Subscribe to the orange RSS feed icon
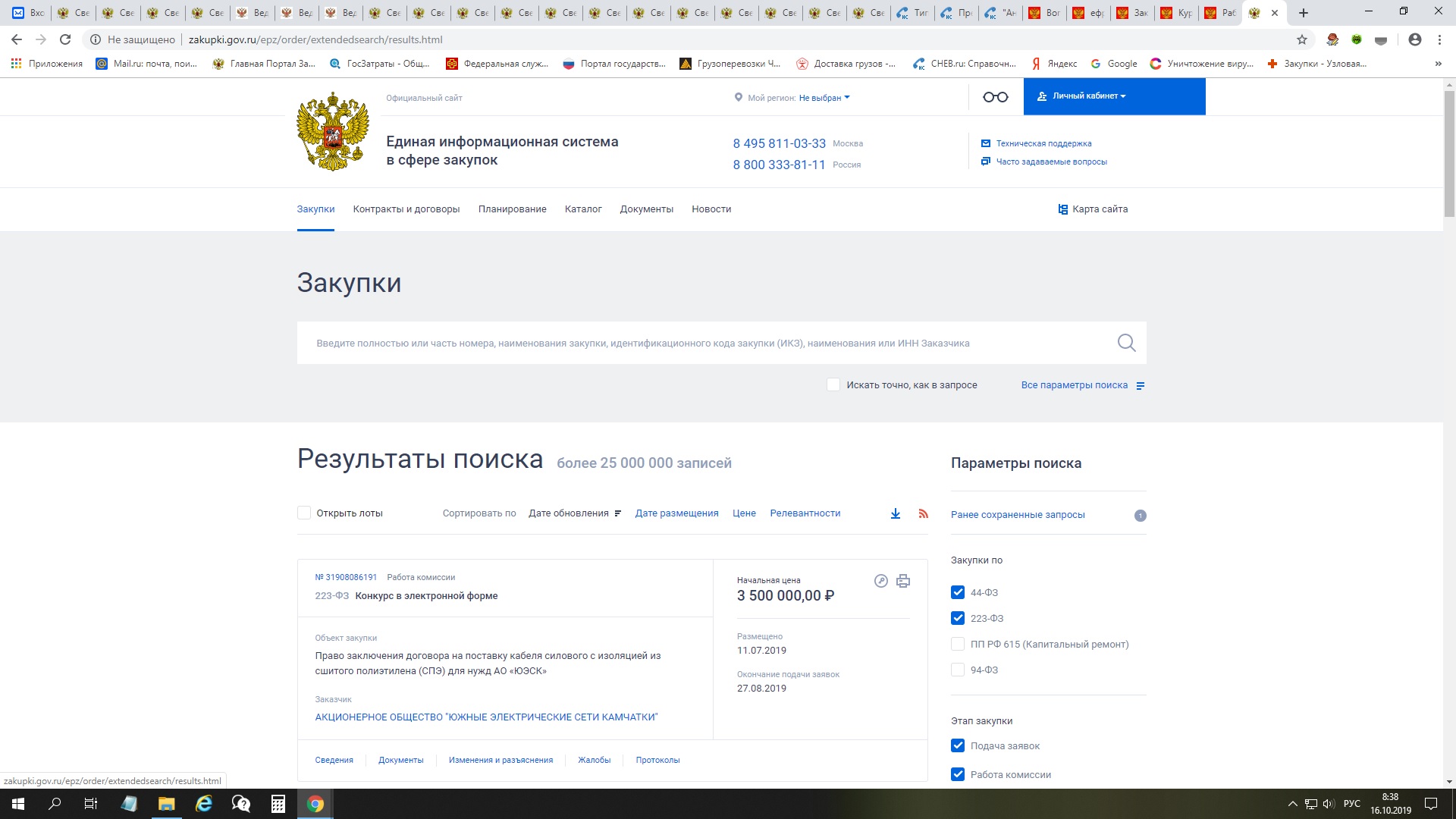This screenshot has height=819, width=1456. [x=923, y=513]
